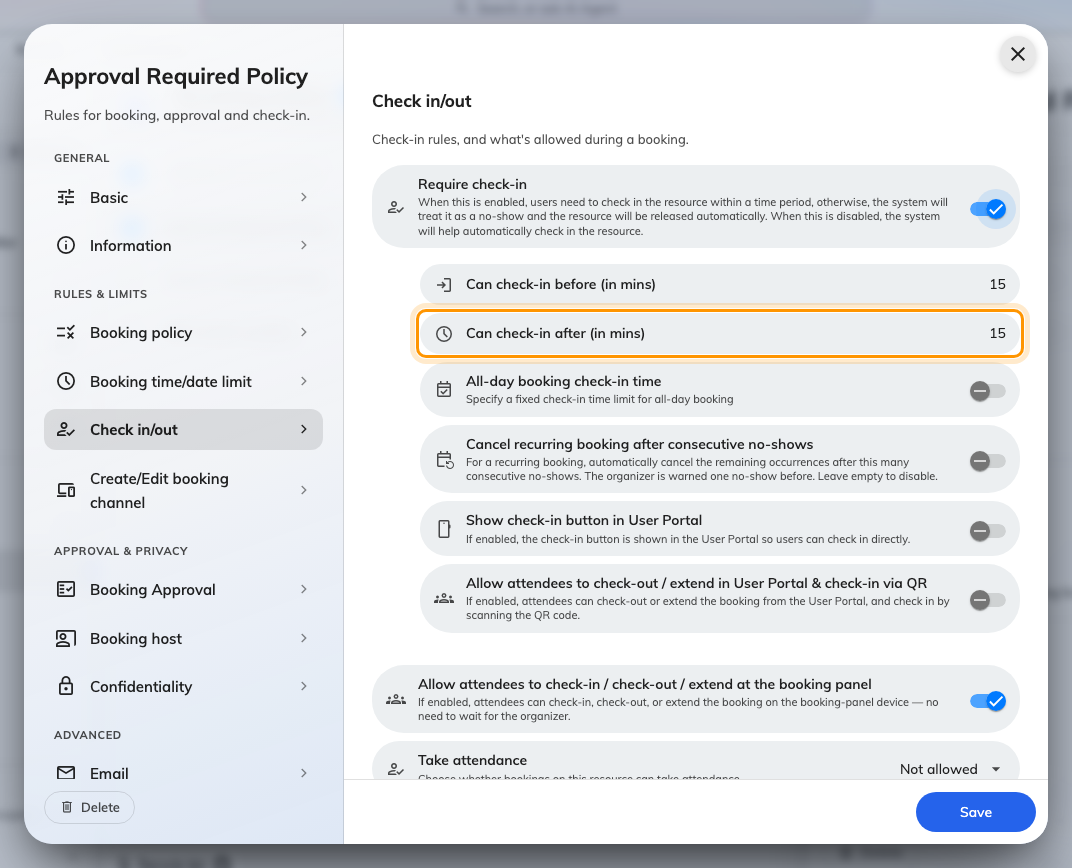
Task: Expand the Create/Edit booking channel chevron
Action: point(304,490)
